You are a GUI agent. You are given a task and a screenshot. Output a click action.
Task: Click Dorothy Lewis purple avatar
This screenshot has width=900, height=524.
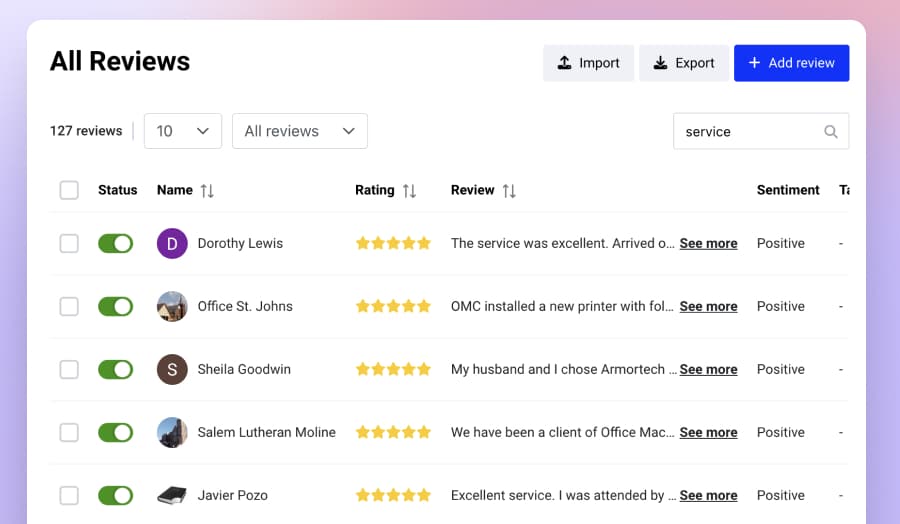(x=172, y=243)
